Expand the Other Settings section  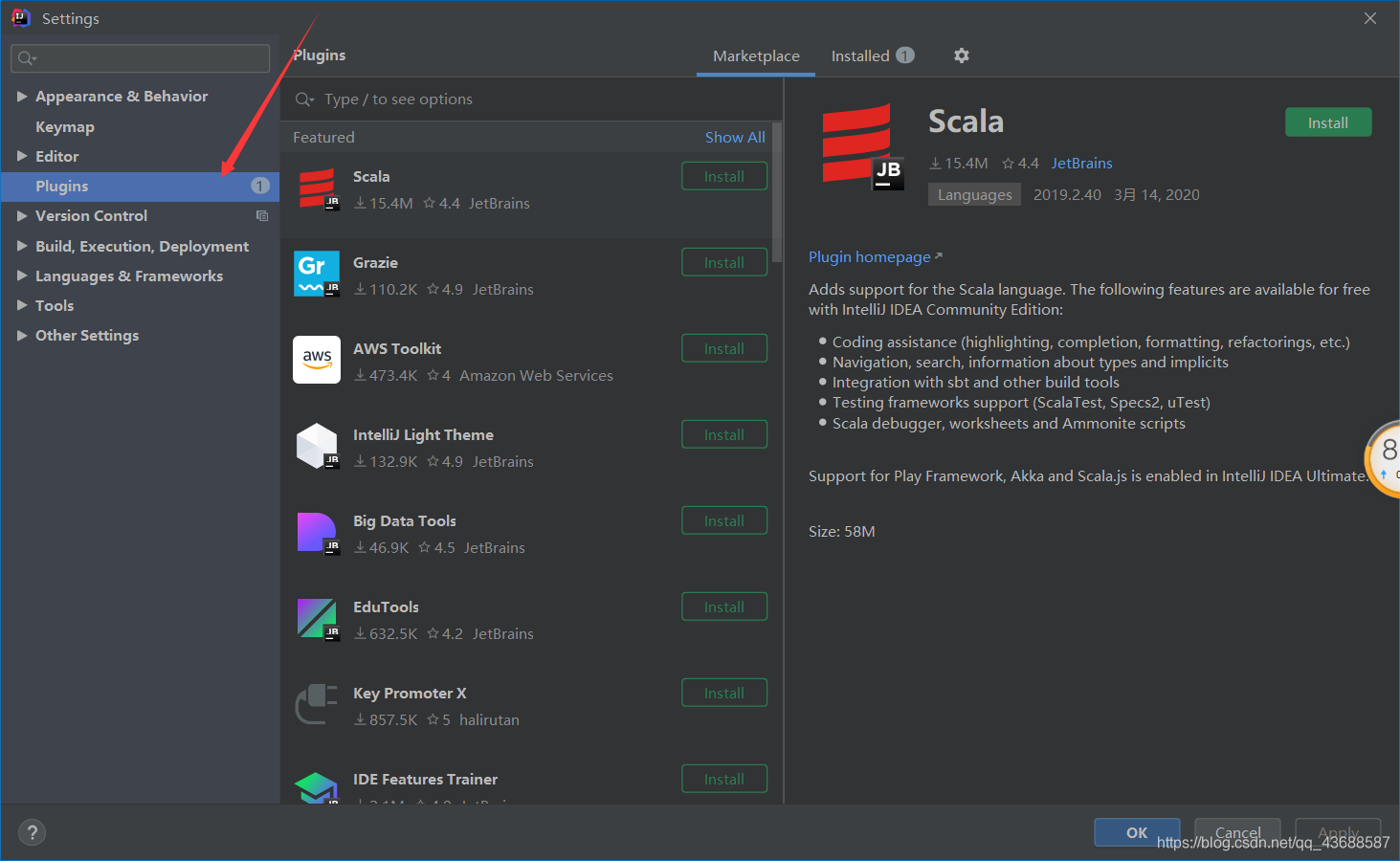[x=21, y=335]
